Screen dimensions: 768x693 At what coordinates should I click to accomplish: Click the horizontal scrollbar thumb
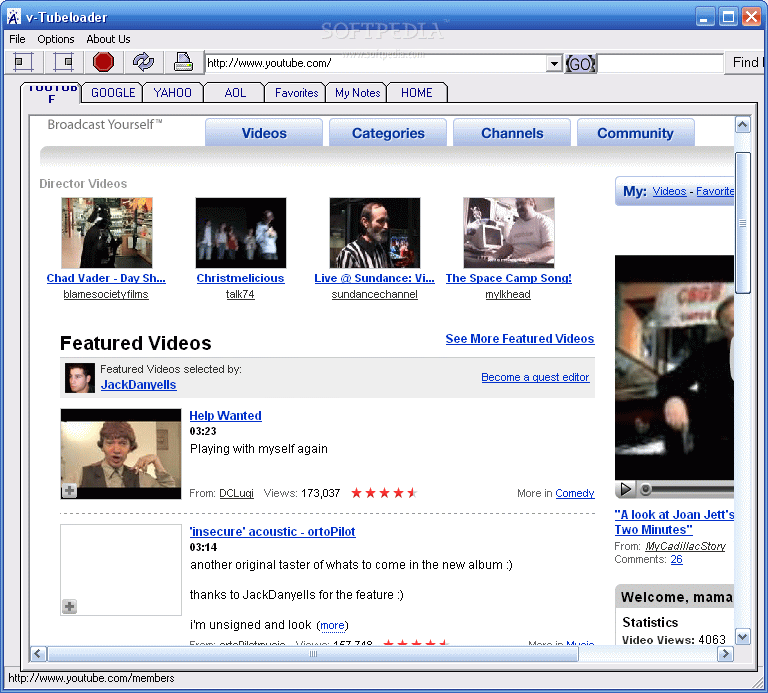point(313,654)
